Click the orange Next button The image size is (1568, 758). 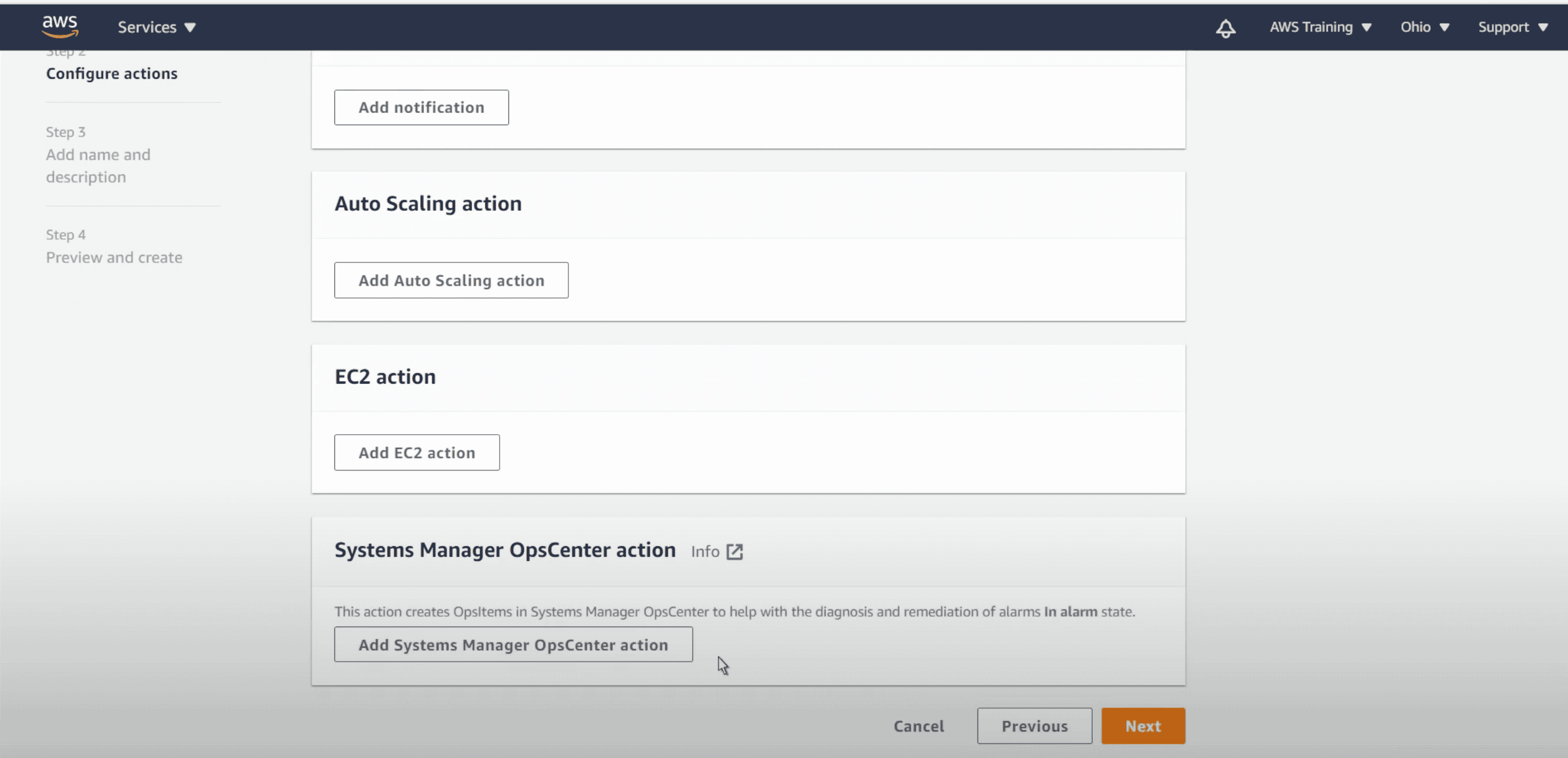pos(1143,726)
